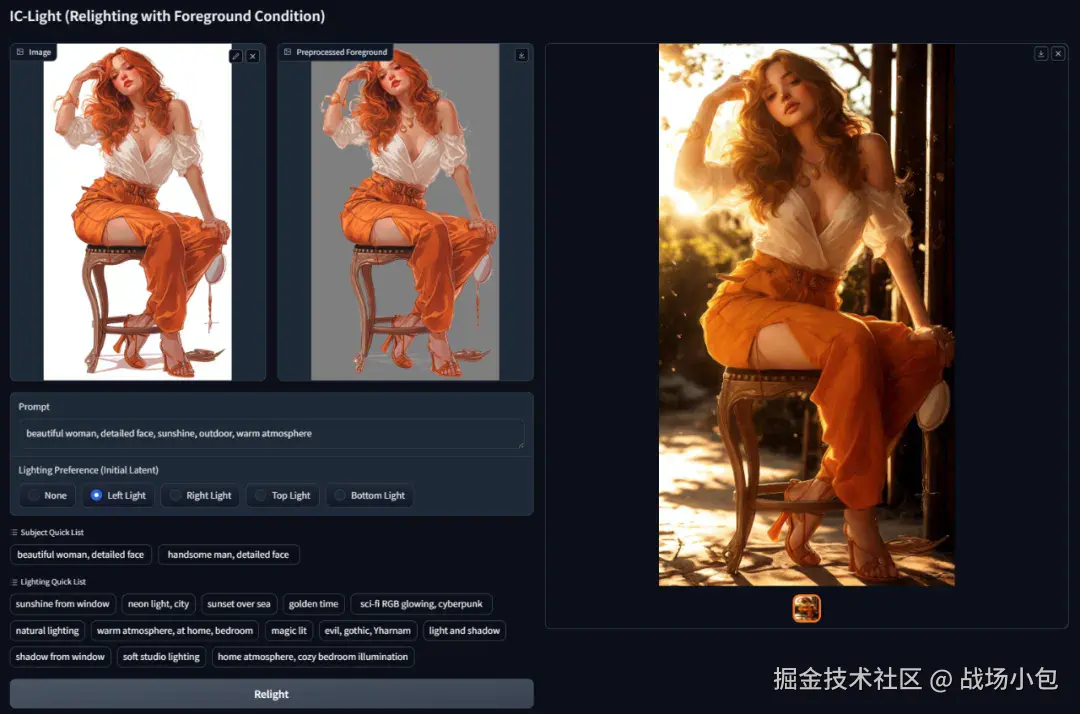The width and height of the screenshot is (1080, 714).
Task: Remove the uploaded image via its X icon
Action: click(253, 56)
